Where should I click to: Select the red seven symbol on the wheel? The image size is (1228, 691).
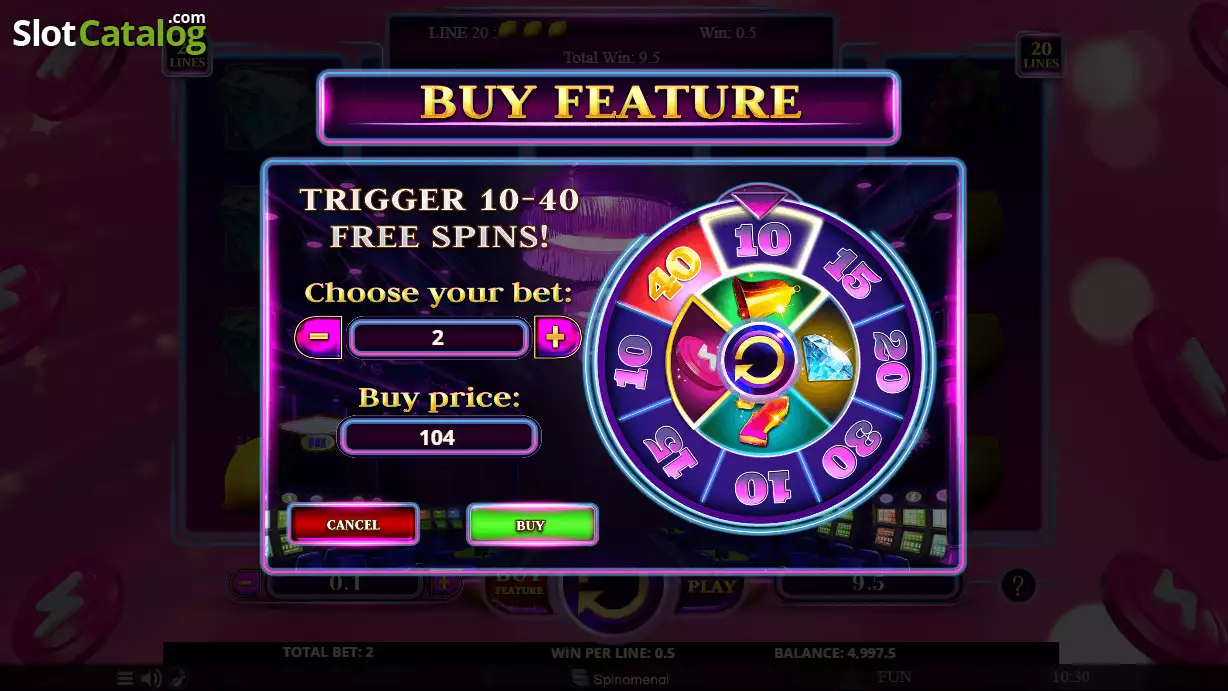754,418
